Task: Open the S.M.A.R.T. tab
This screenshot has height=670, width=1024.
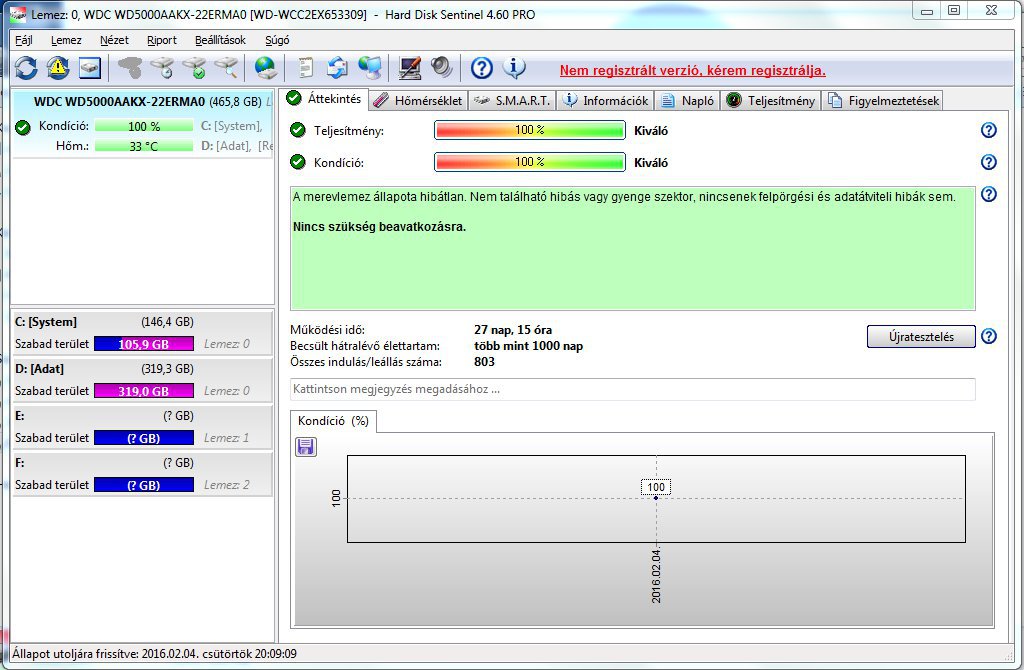Action: [512, 101]
